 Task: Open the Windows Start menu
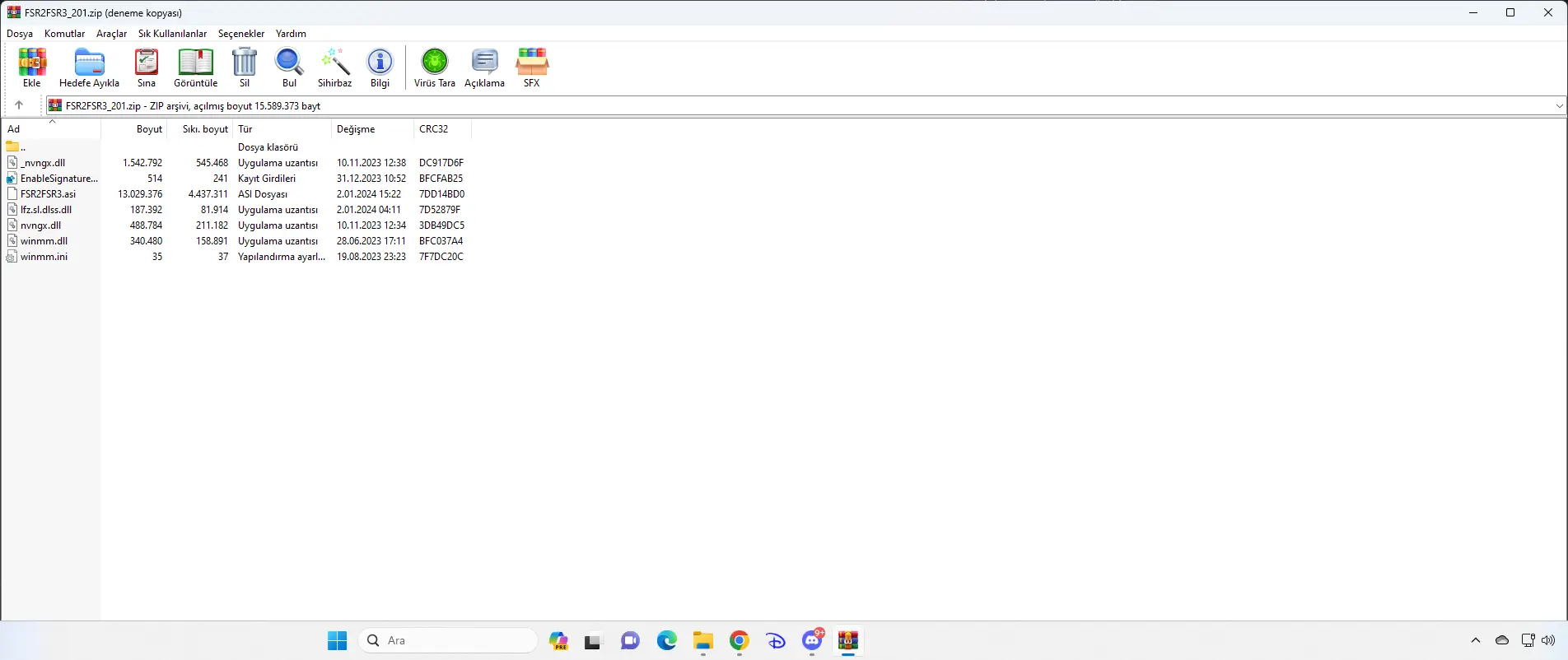[338, 640]
